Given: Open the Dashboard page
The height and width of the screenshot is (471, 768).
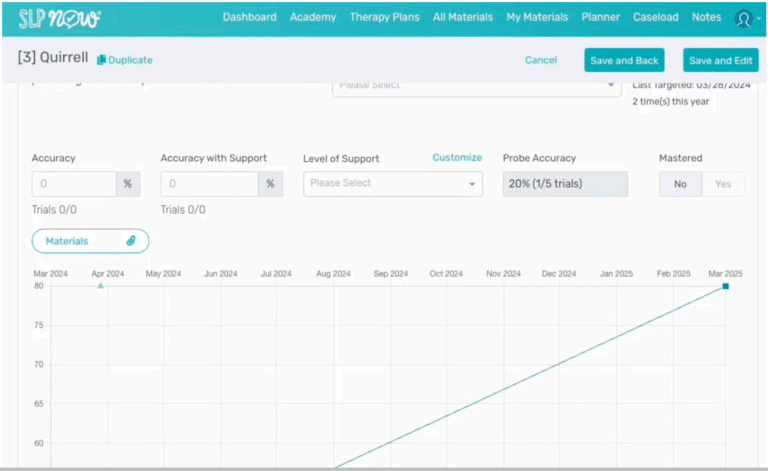Looking at the screenshot, I should 249,17.
